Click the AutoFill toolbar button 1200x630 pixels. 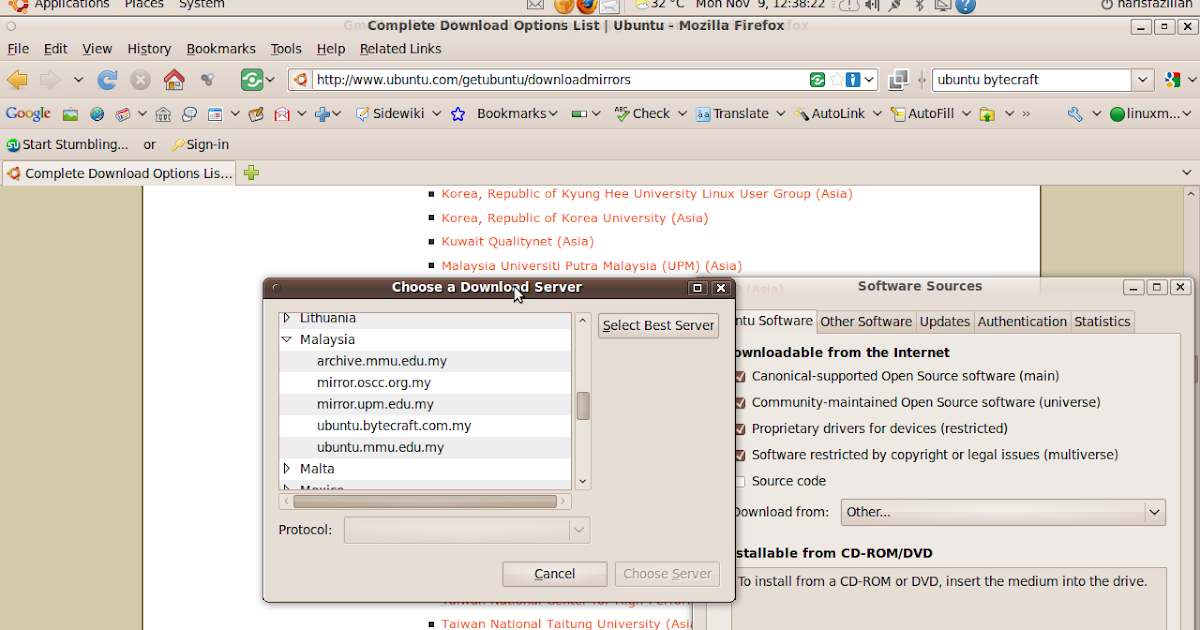(x=922, y=114)
